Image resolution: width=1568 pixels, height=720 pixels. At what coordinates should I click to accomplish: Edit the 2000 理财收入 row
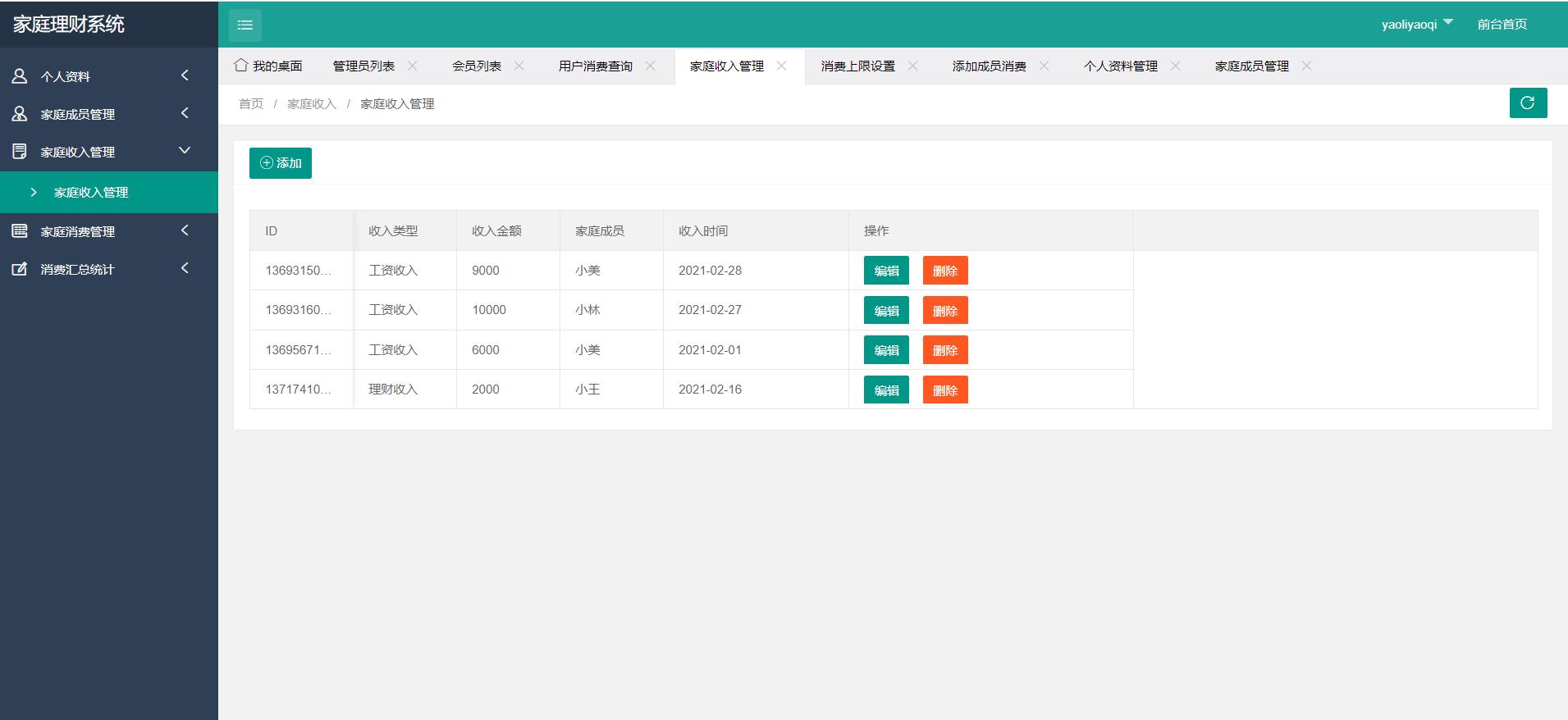point(886,390)
